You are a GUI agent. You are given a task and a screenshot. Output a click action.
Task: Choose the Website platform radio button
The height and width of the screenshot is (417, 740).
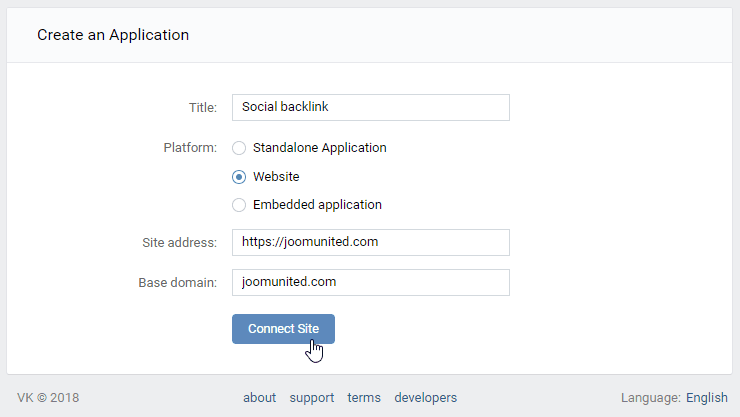[239, 177]
